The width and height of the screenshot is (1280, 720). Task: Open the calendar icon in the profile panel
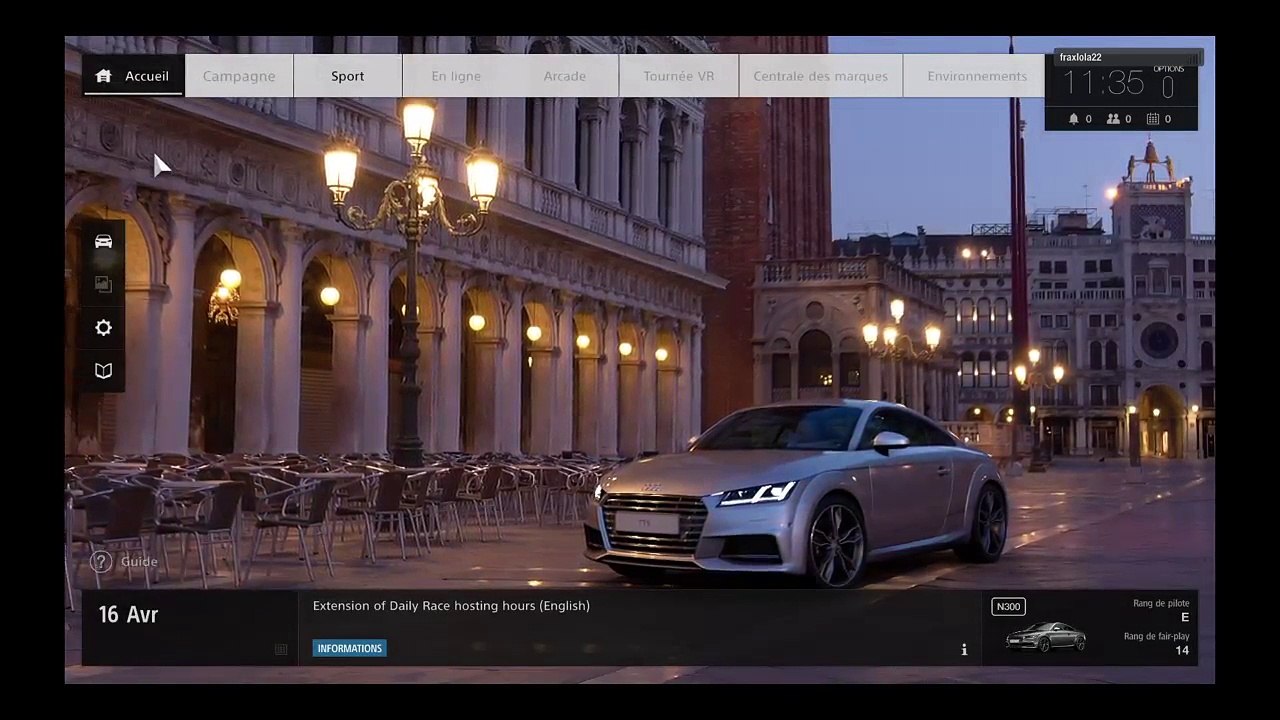click(x=1153, y=119)
